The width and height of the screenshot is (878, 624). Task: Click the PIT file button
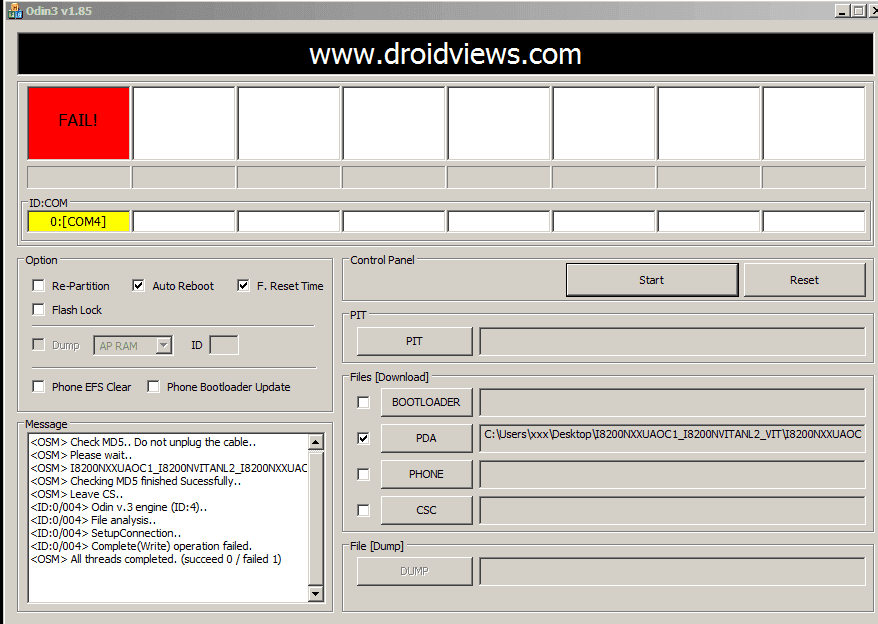pos(414,341)
